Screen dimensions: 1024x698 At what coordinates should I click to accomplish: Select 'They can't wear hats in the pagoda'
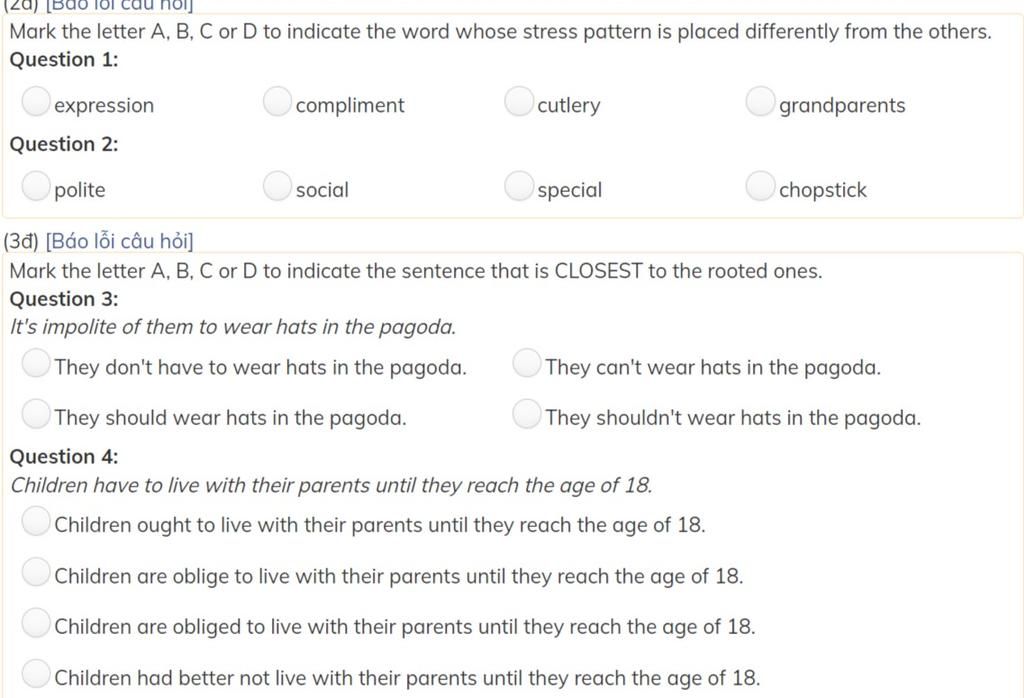[x=527, y=363]
